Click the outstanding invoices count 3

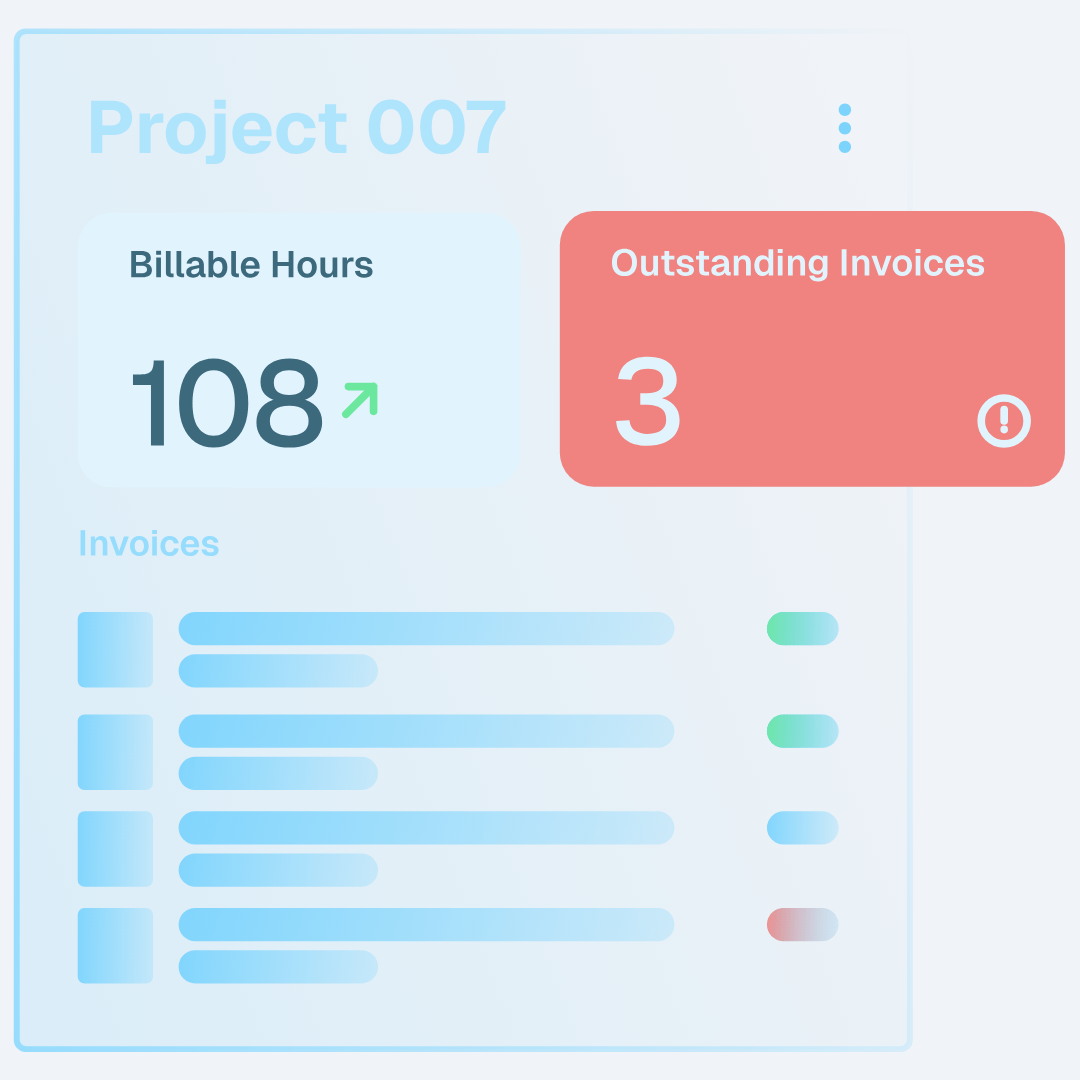pos(648,404)
